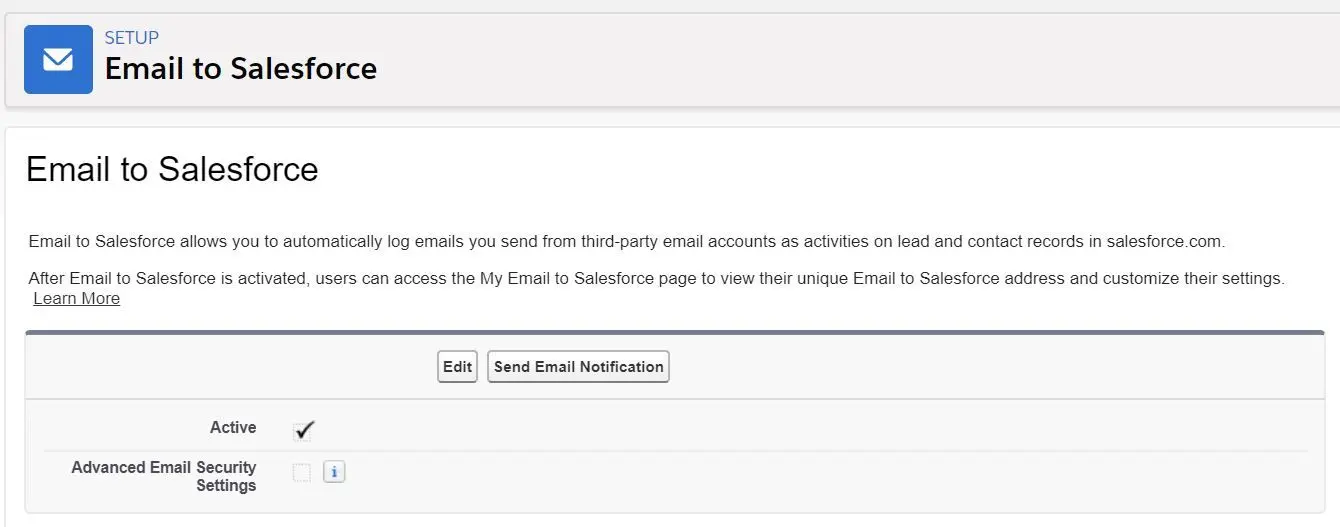Select the SETUP breadcrumb label
The image size is (1340, 527).
[132, 38]
